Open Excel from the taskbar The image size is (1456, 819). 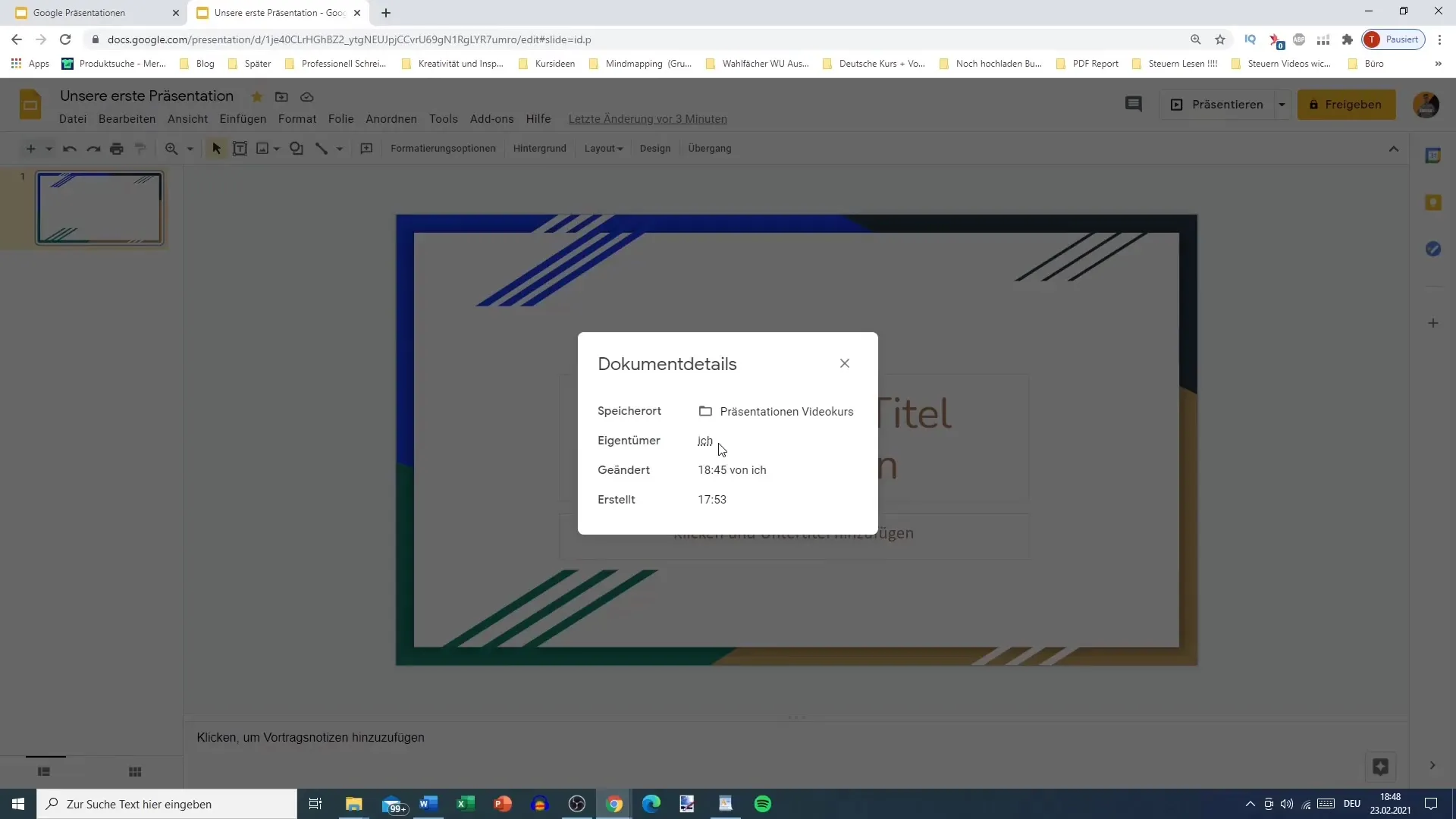(x=465, y=804)
